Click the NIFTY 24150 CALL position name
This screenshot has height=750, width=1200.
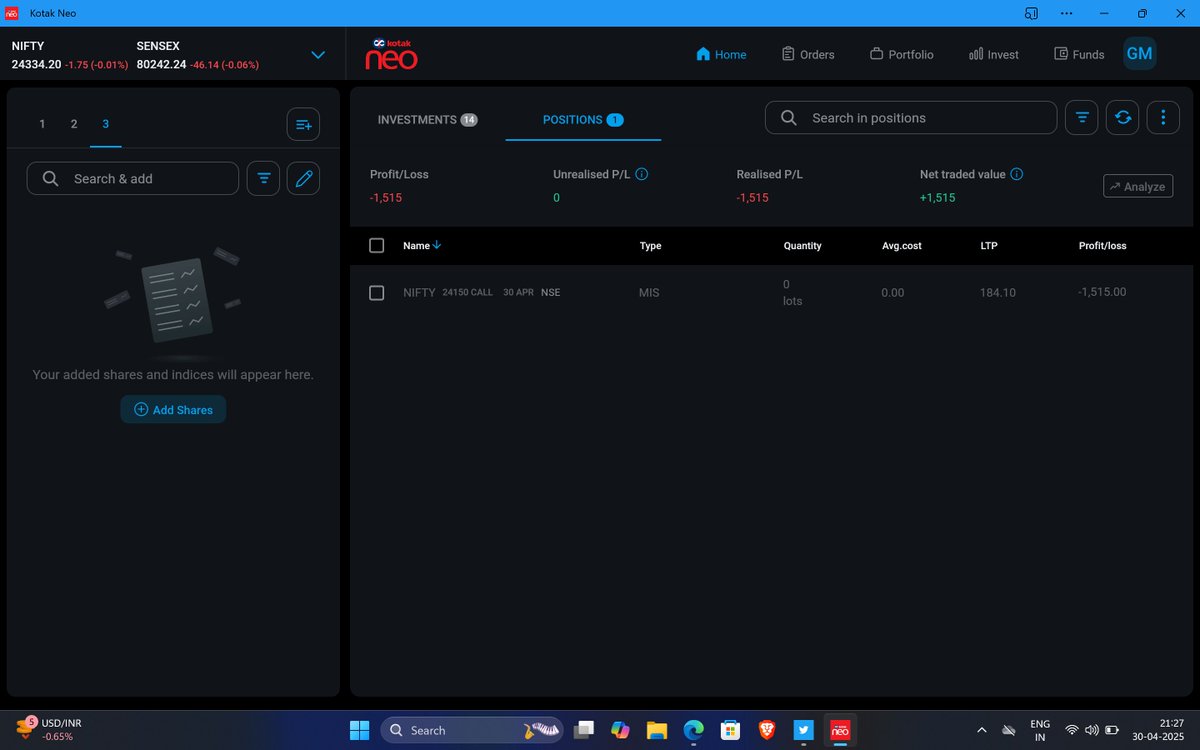481,293
